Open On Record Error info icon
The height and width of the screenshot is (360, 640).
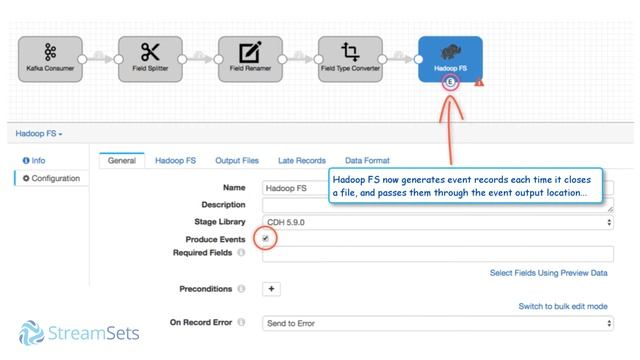tap(241, 322)
